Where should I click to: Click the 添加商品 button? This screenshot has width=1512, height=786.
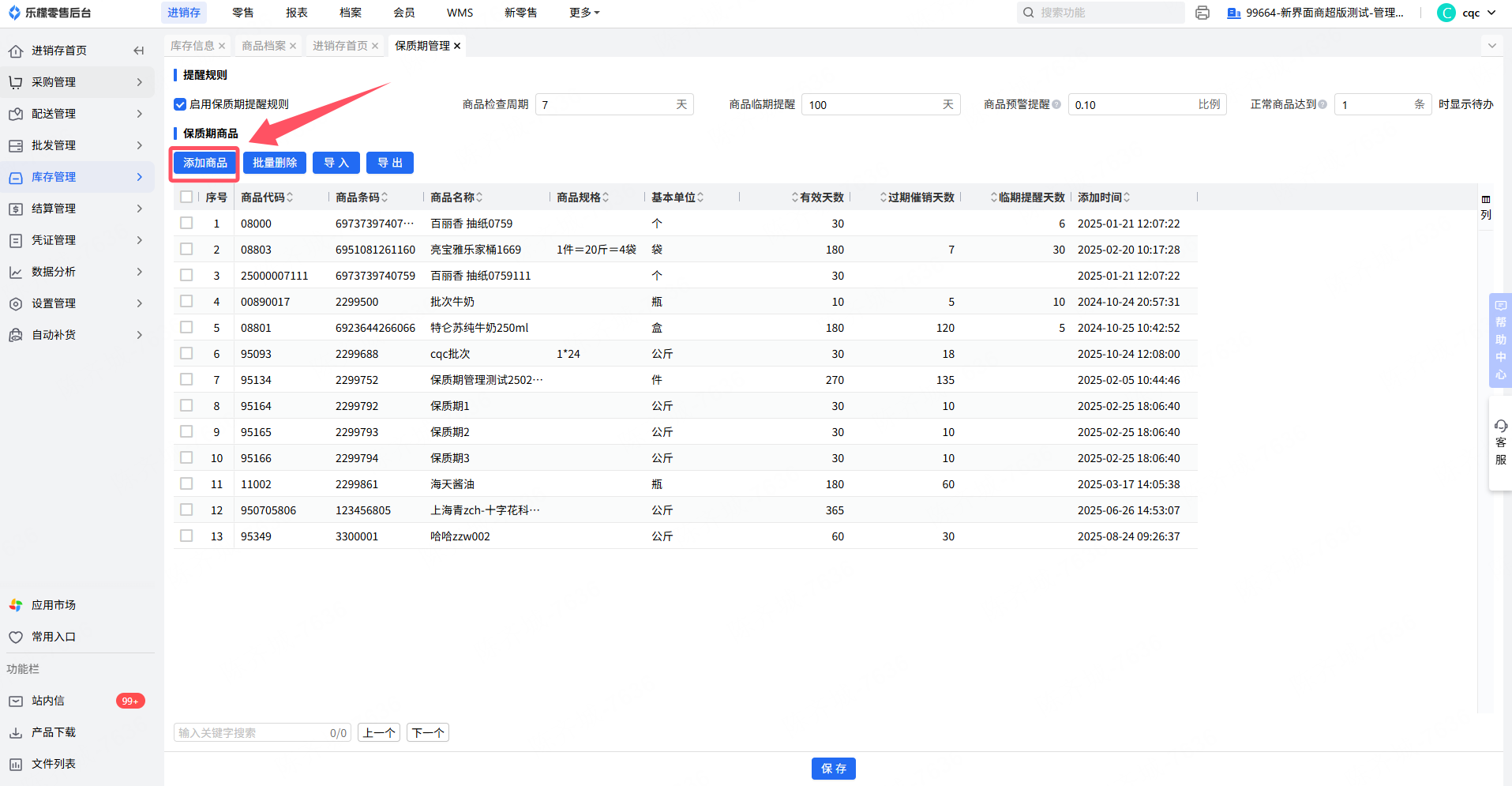pyautogui.click(x=205, y=163)
